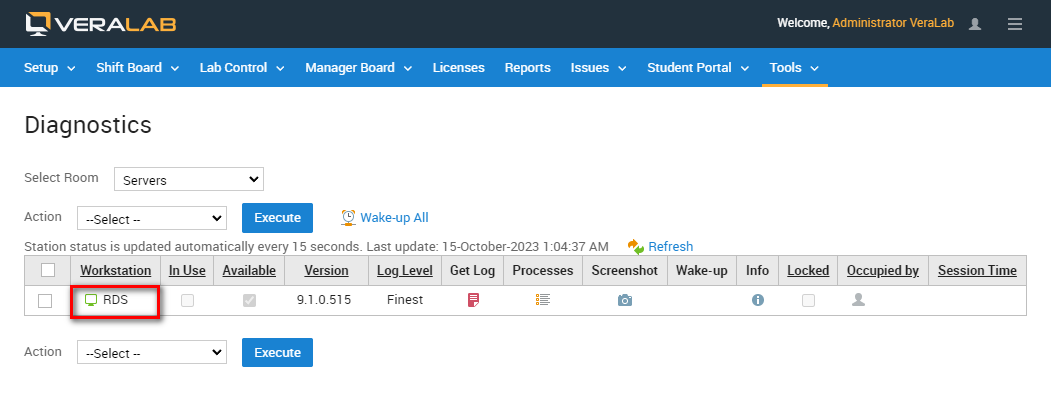Toggle the In Use checkbox for RDS
Viewport: 1051px width, 416px height.
pos(187,301)
